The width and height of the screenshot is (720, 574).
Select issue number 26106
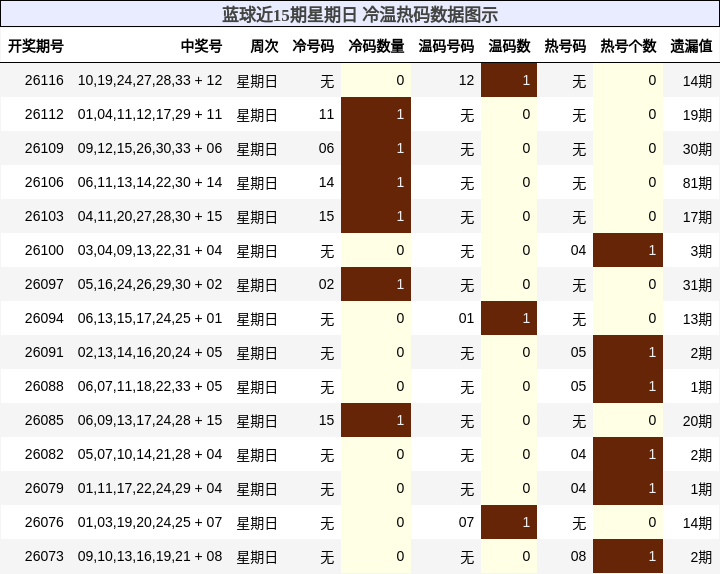[x=44, y=182]
